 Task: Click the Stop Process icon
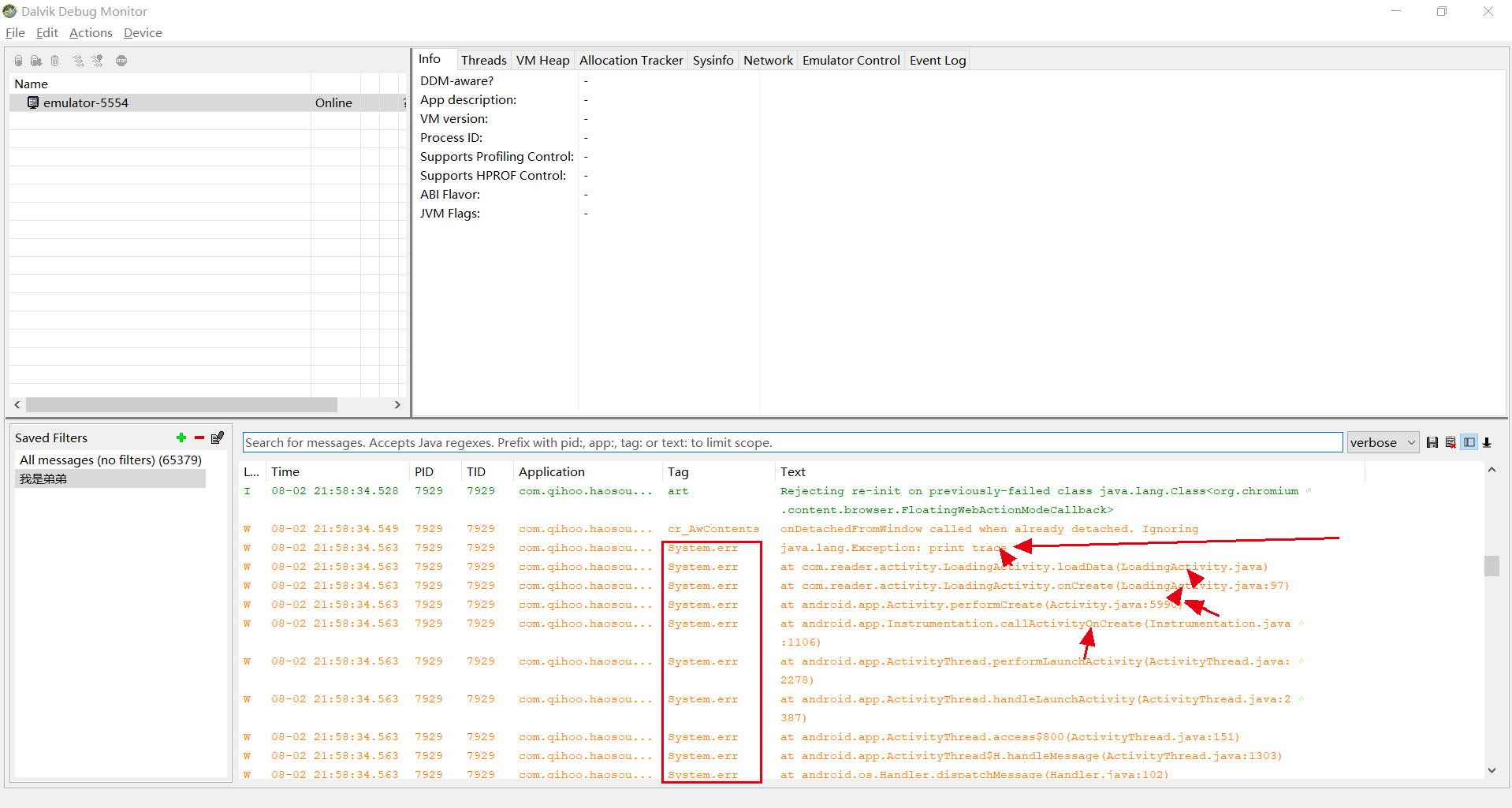(x=121, y=61)
